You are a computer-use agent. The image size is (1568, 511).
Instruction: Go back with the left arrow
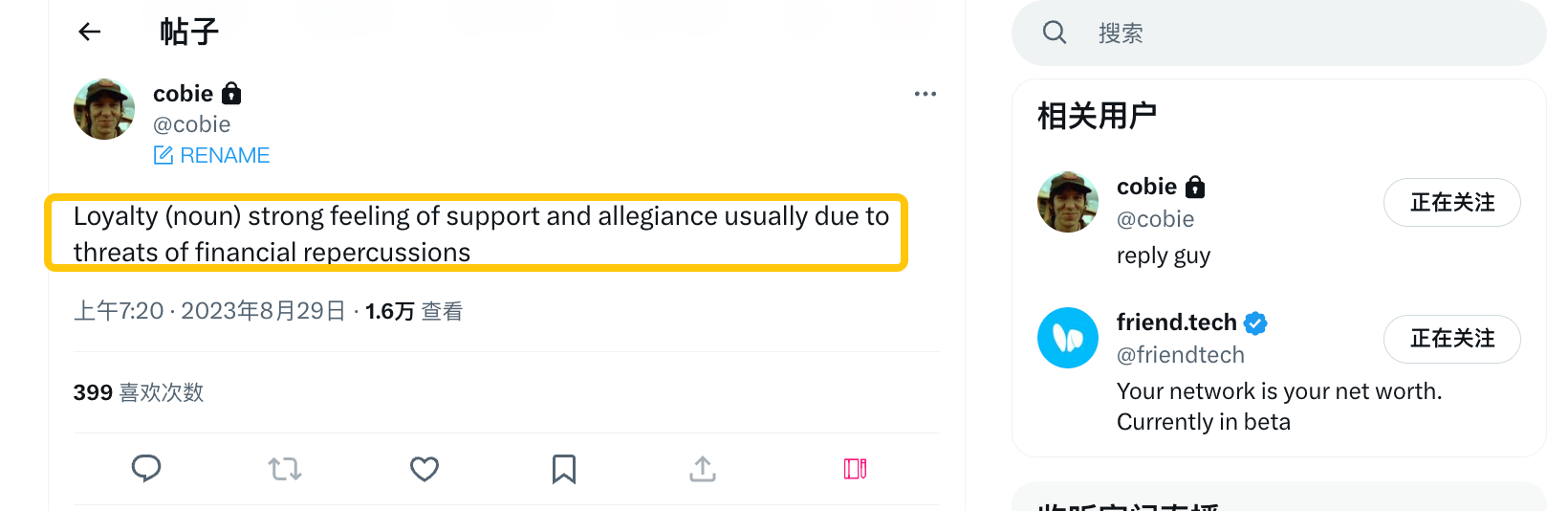tap(90, 33)
